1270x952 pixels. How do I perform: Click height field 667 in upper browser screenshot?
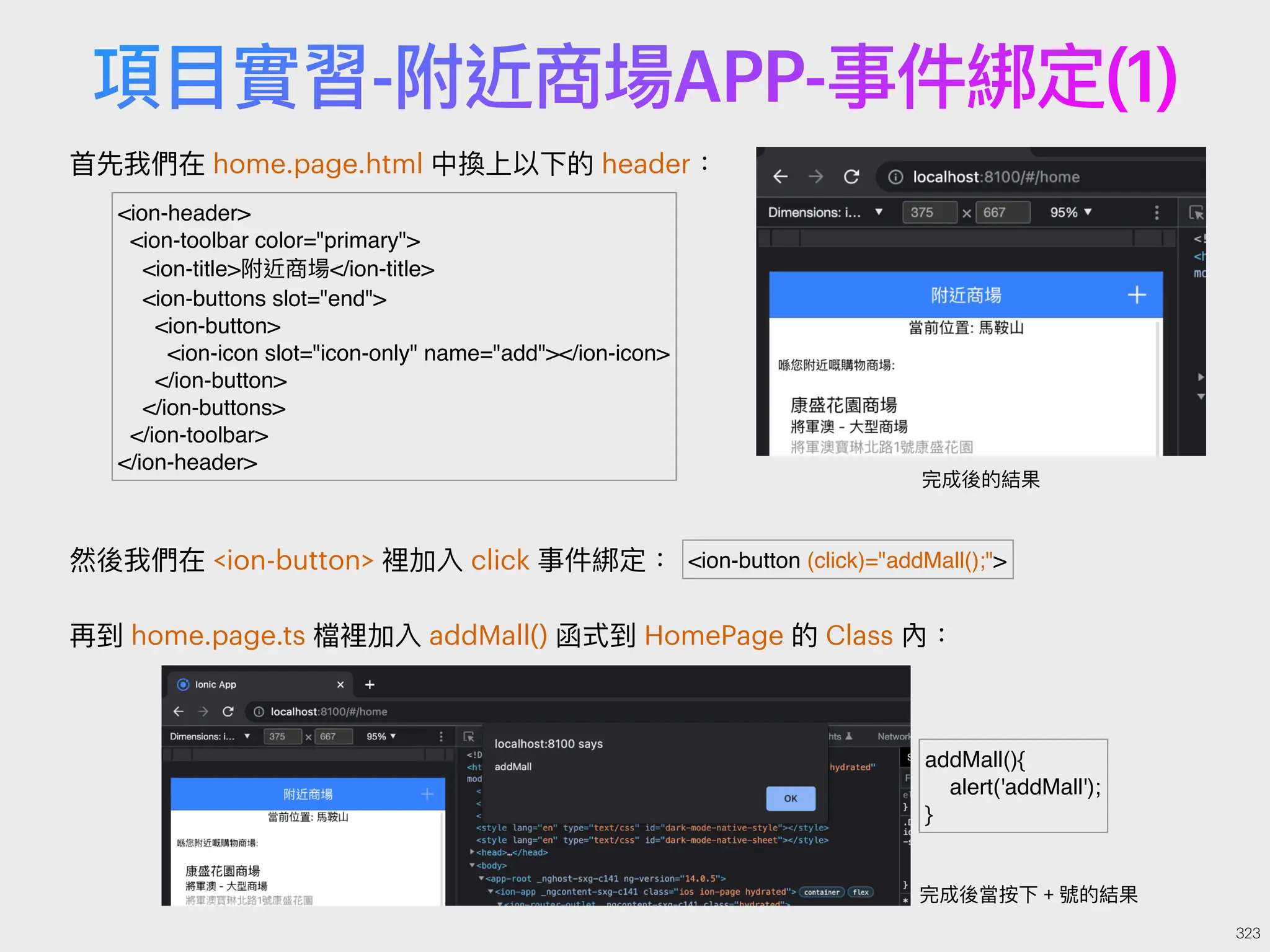click(x=1003, y=213)
